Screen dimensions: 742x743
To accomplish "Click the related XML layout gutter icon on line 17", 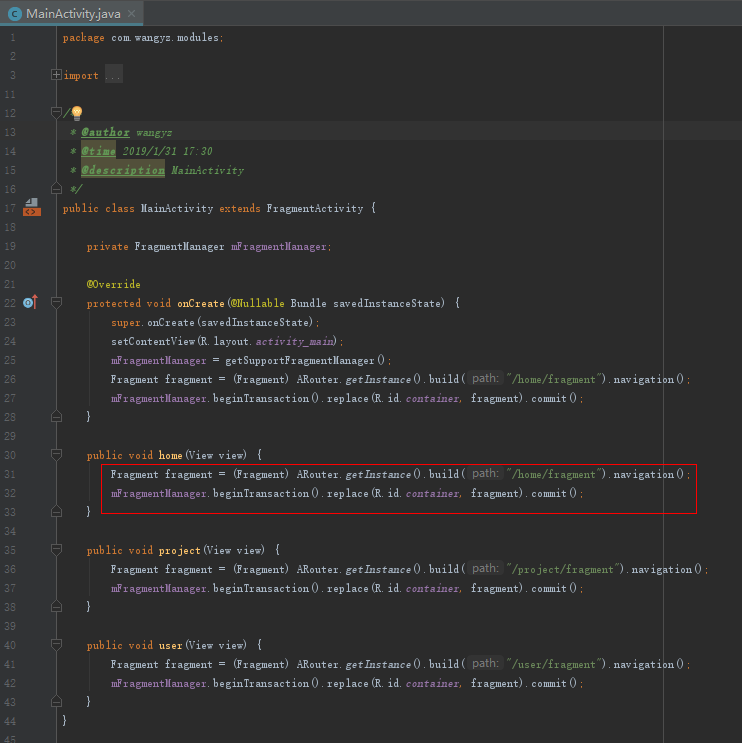I will click(x=31, y=207).
